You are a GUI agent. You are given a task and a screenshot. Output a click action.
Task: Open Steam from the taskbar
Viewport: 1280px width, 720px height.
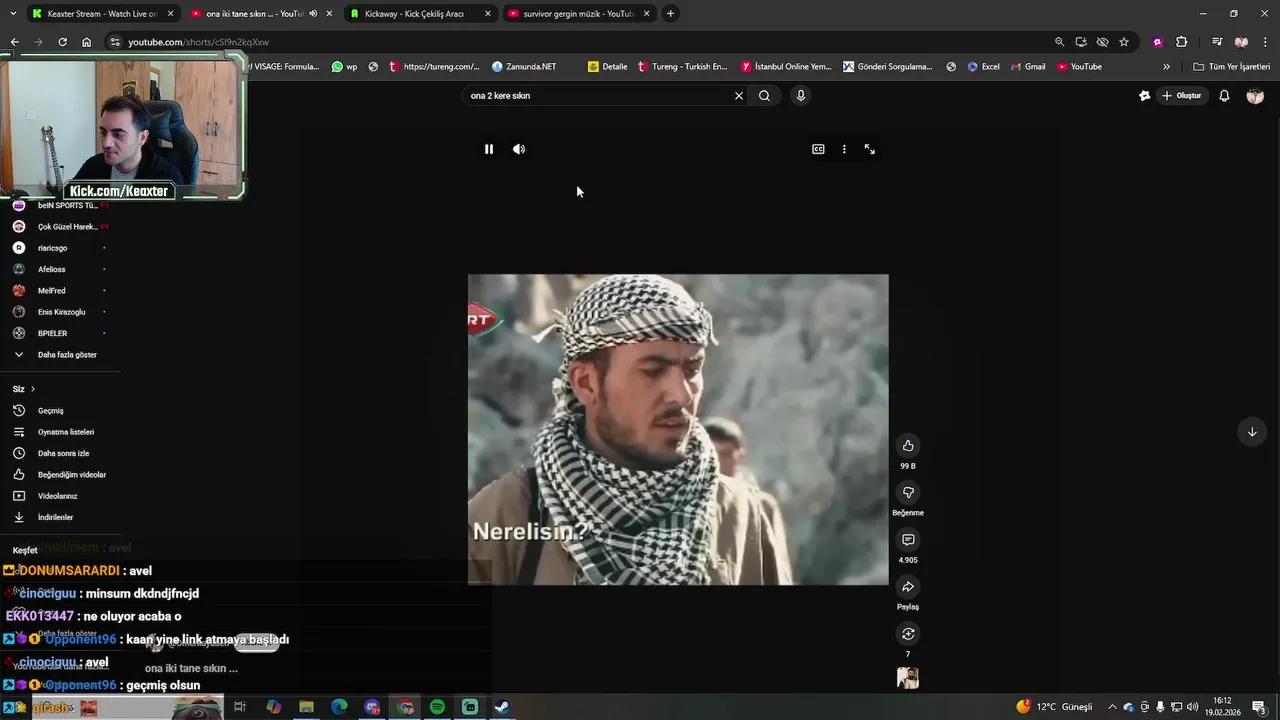[x=502, y=707]
